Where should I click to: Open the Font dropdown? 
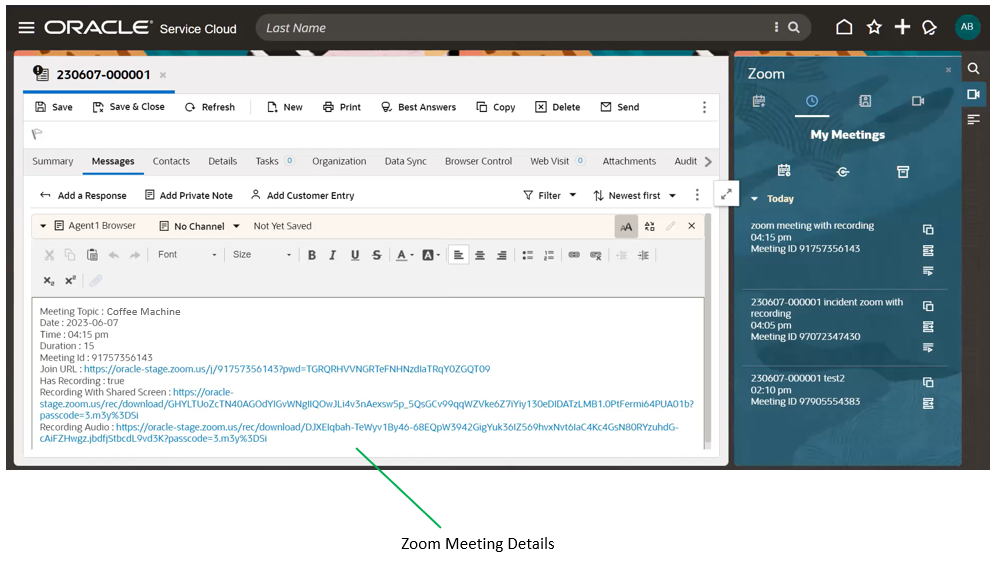click(x=187, y=255)
